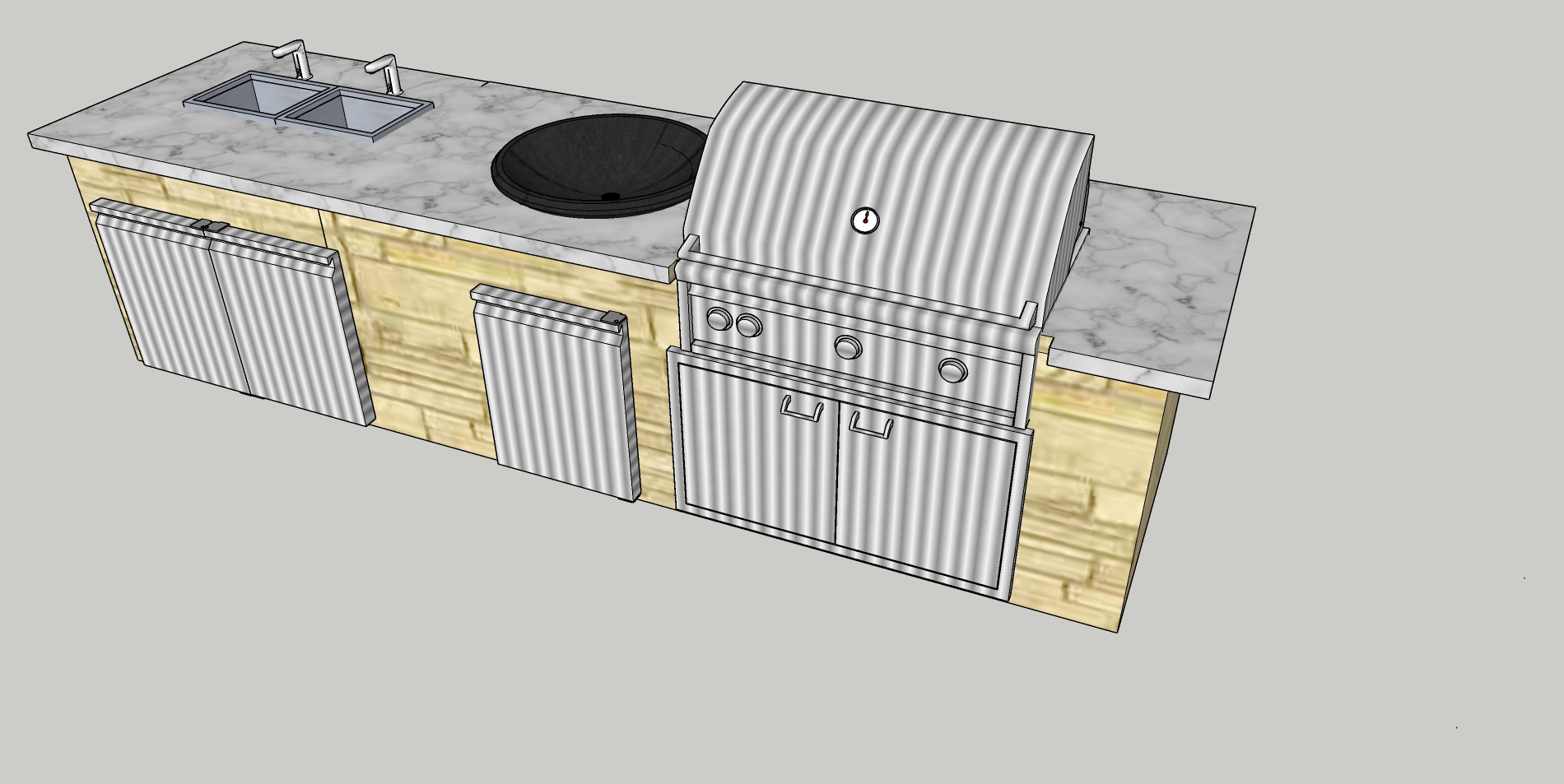The width and height of the screenshot is (1564, 784).
Task: Select the black round bowl insert
Action: (601, 165)
